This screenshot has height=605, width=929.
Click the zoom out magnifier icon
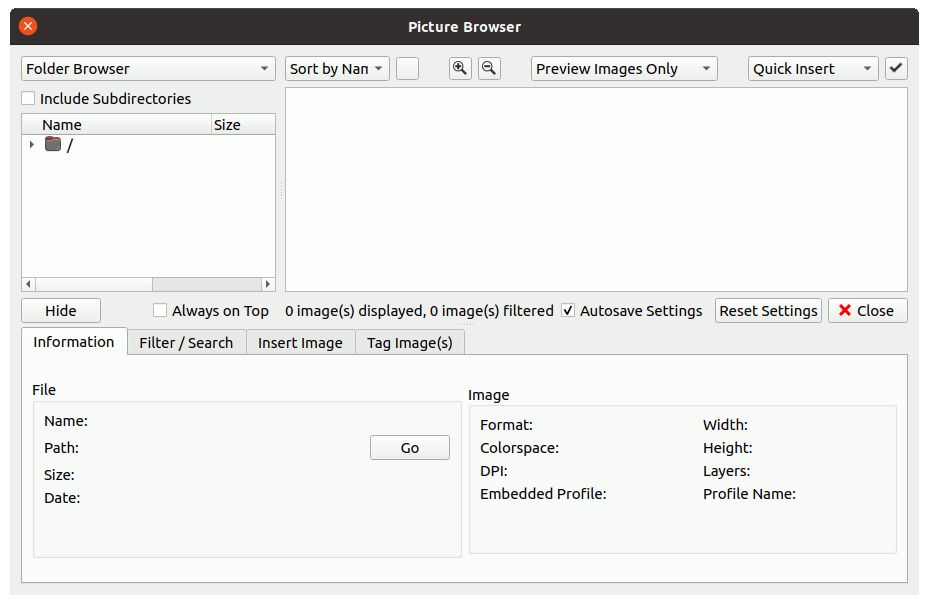pyautogui.click(x=489, y=69)
